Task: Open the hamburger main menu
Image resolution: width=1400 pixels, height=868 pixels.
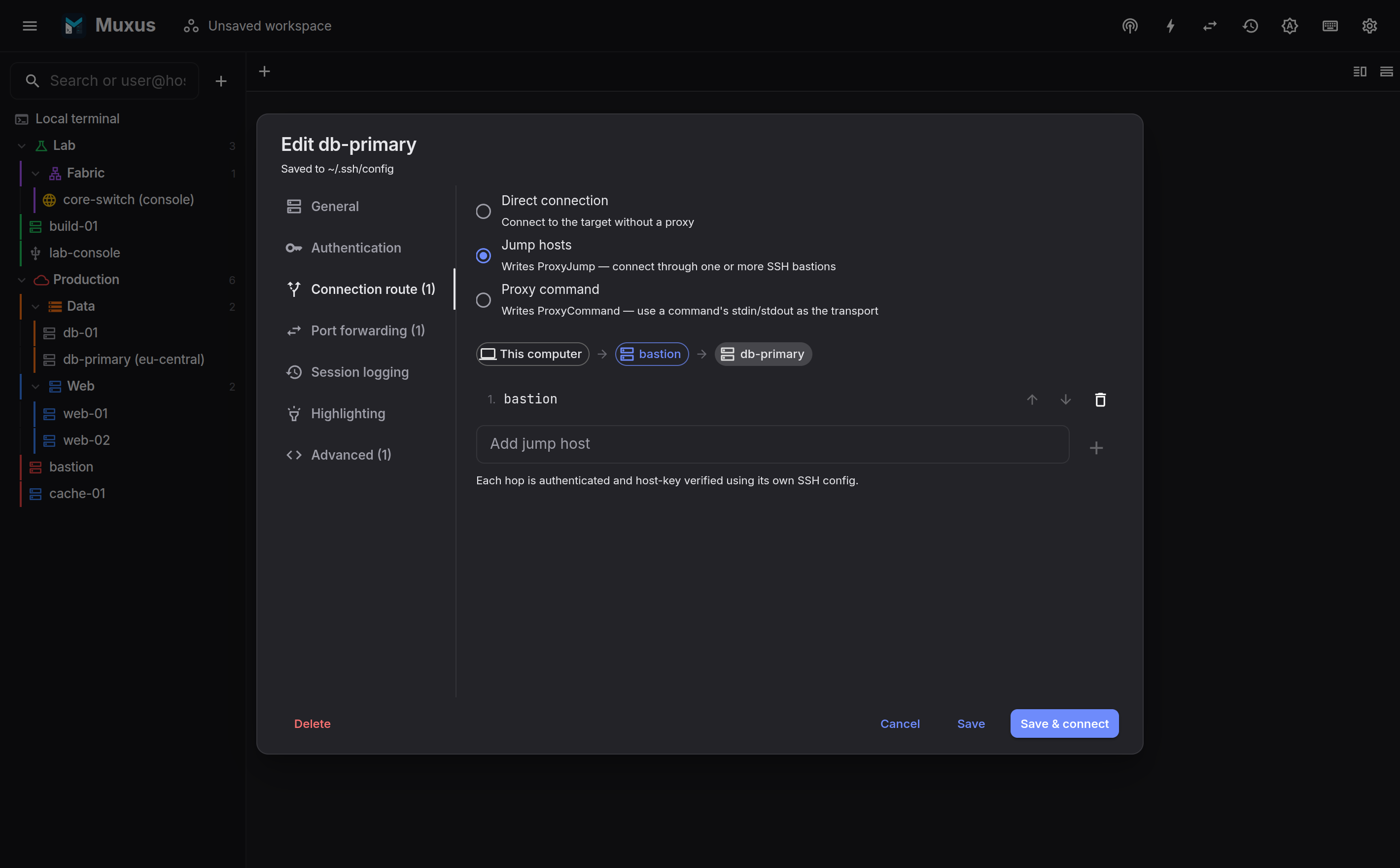Action: (x=30, y=26)
